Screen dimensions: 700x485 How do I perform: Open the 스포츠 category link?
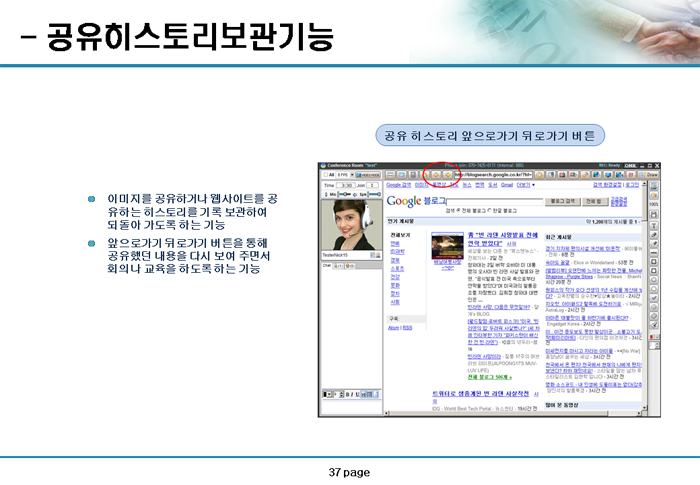point(397,269)
